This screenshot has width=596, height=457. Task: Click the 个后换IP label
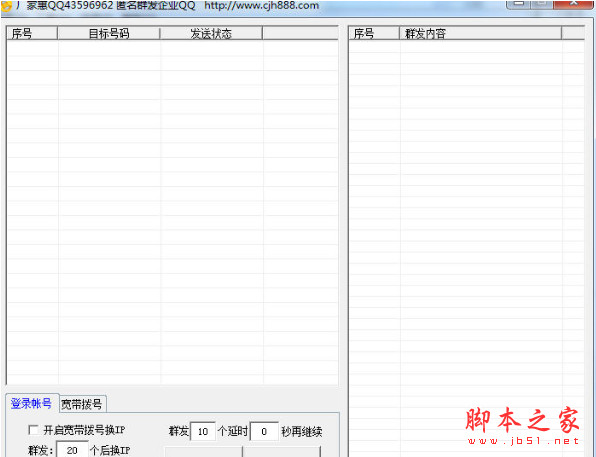tap(110, 451)
